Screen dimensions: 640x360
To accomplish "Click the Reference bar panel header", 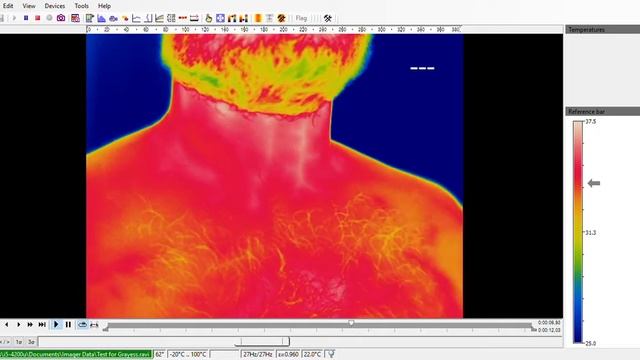I will coord(602,111).
